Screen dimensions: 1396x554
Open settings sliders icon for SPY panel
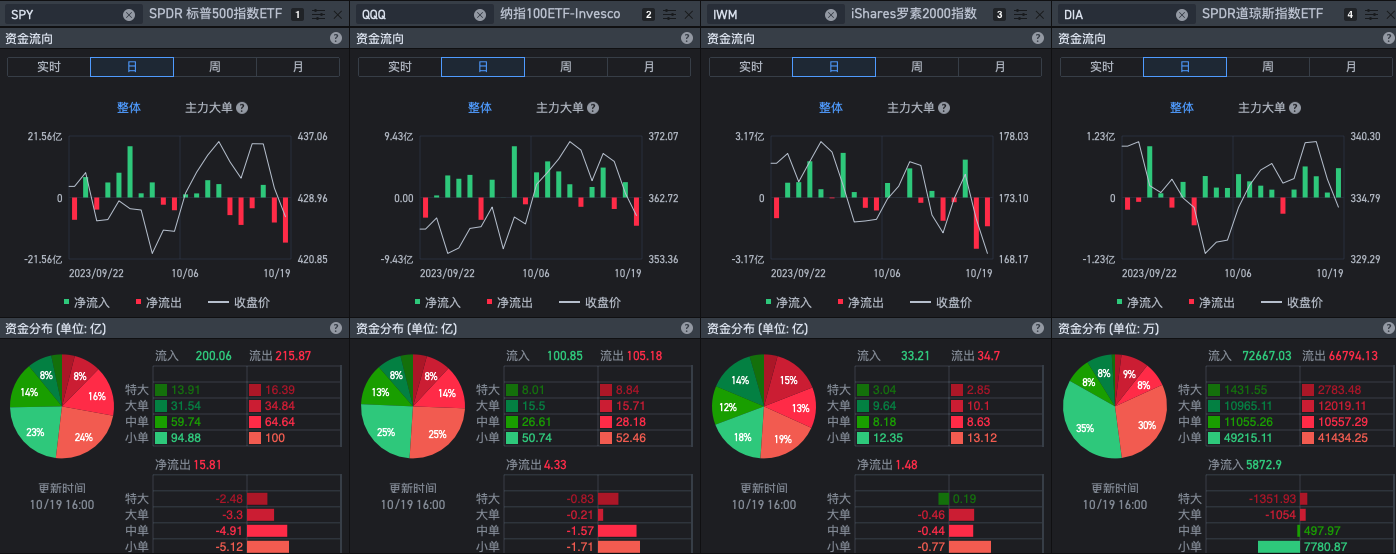point(318,14)
